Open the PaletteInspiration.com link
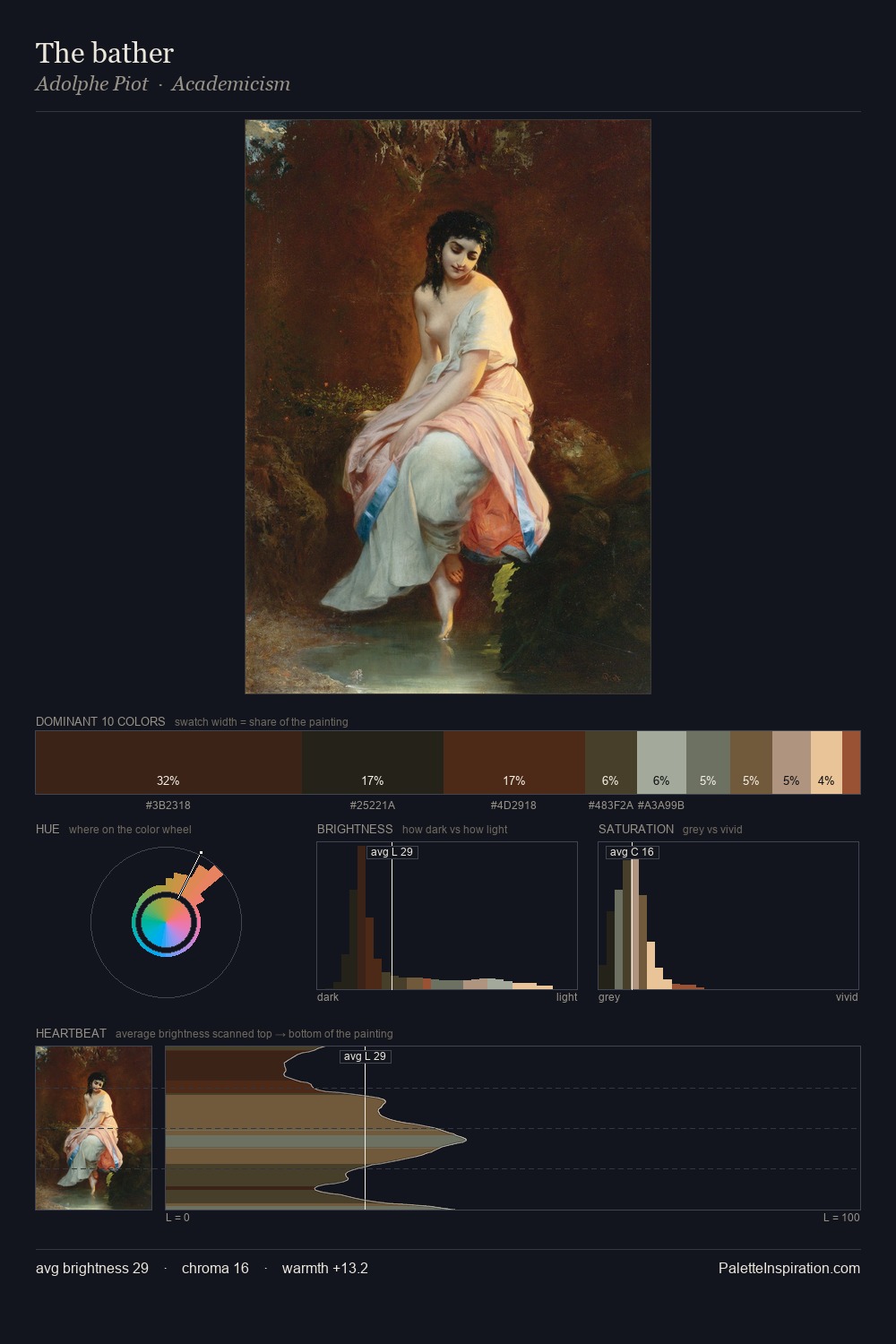The image size is (896, 1344). pyautogui.click(x=789, y=1268)
